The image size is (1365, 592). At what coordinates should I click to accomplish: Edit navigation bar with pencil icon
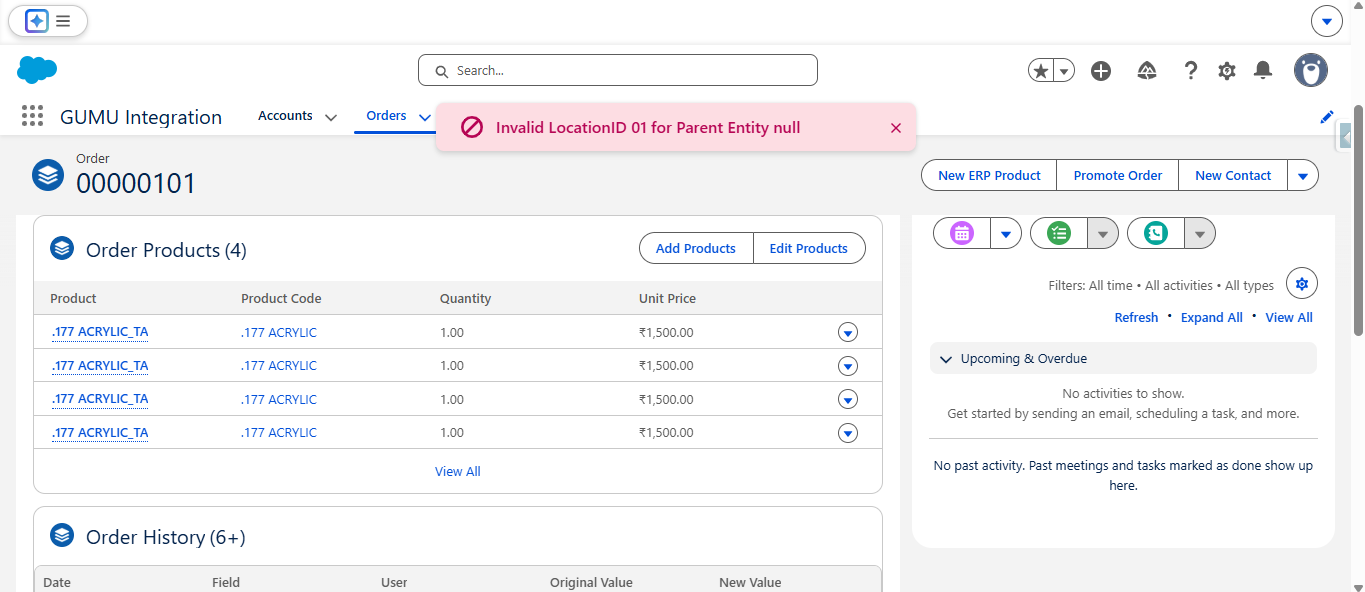click(x=1327, y=117)
